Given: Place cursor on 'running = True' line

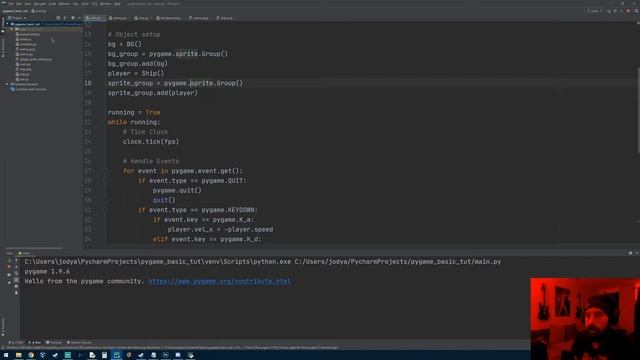Looking at the screenshot, I should pos(134,113).
